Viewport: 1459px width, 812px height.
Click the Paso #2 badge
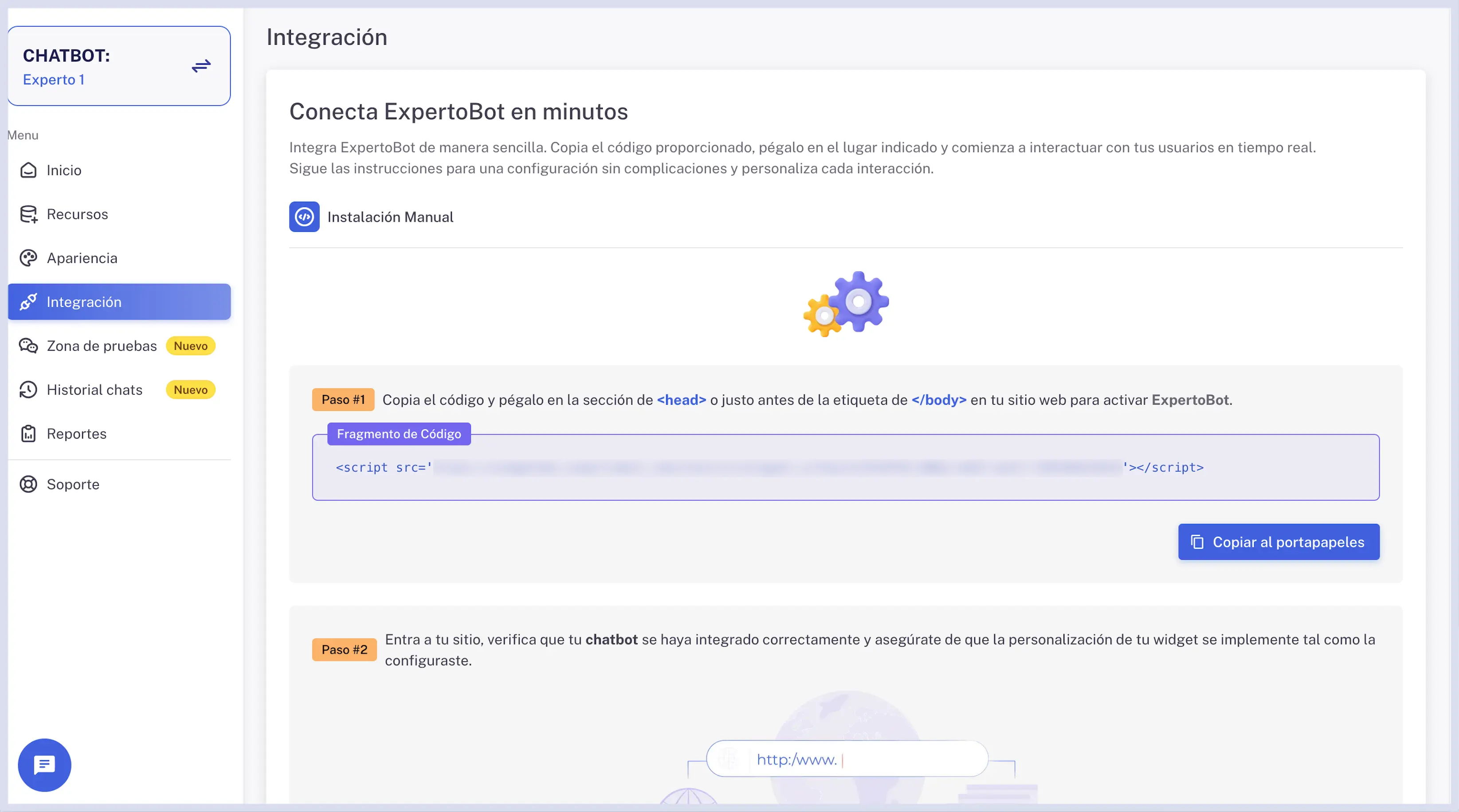point(345,649)
